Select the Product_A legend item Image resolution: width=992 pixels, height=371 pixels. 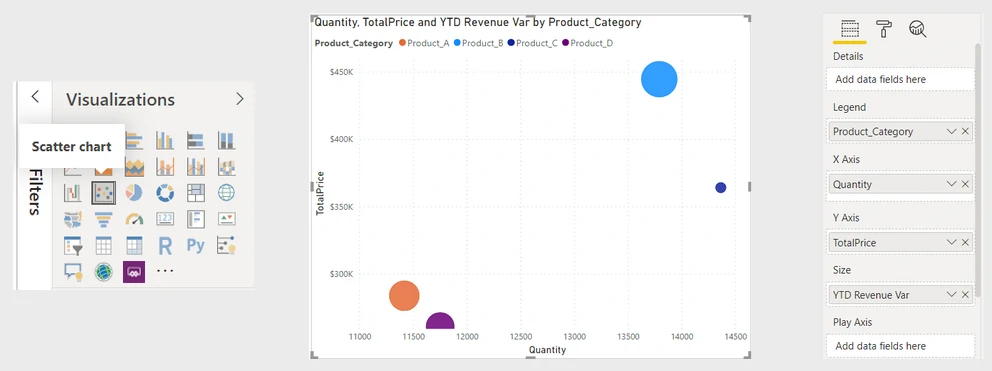[424, 43]
